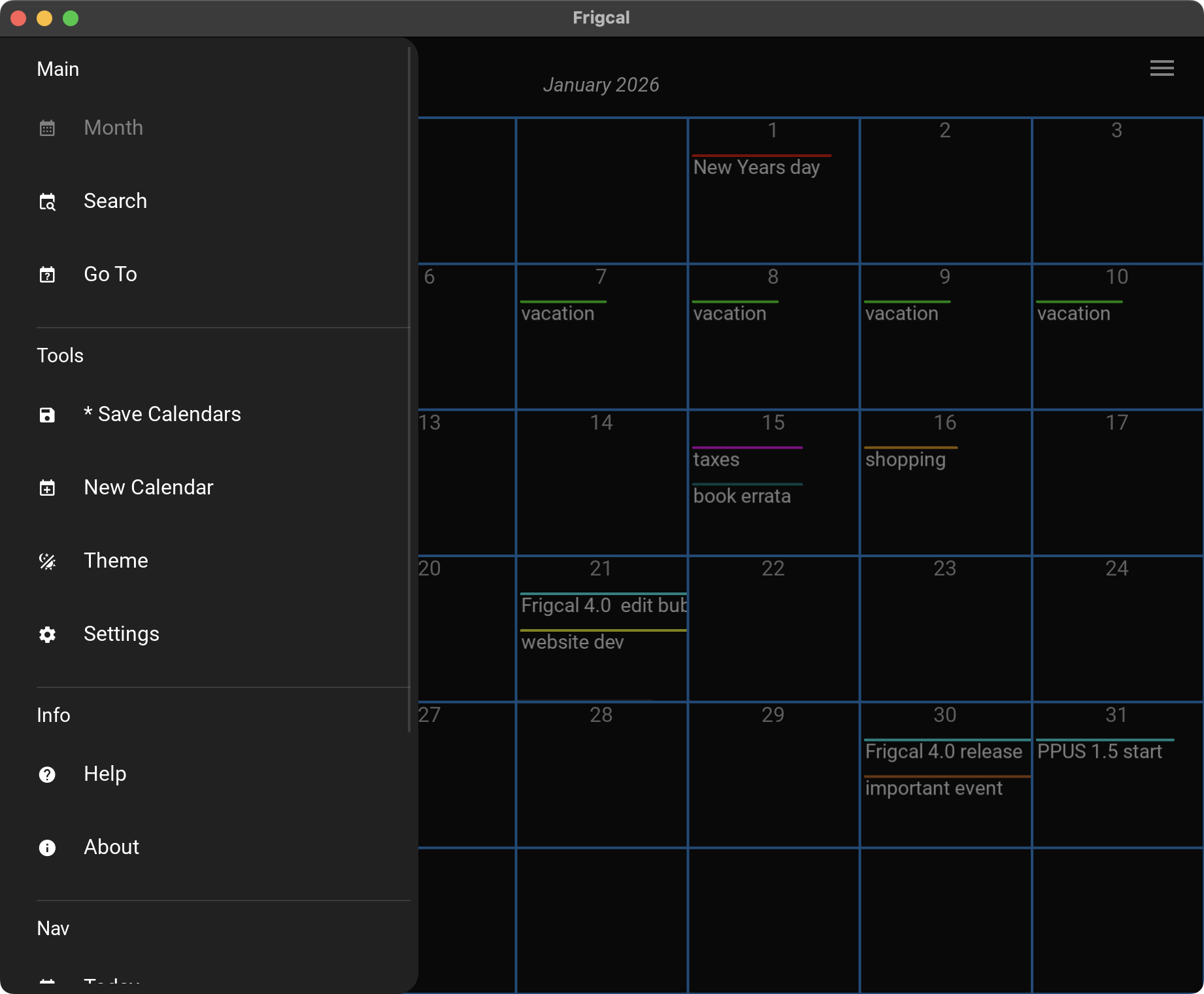Select the New Years day event

pos(756,167)
